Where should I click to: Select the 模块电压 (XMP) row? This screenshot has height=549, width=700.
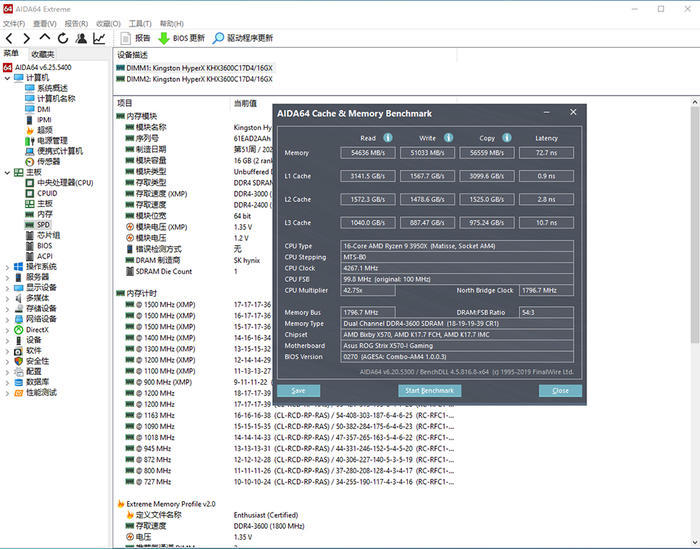tap(161, 227)
